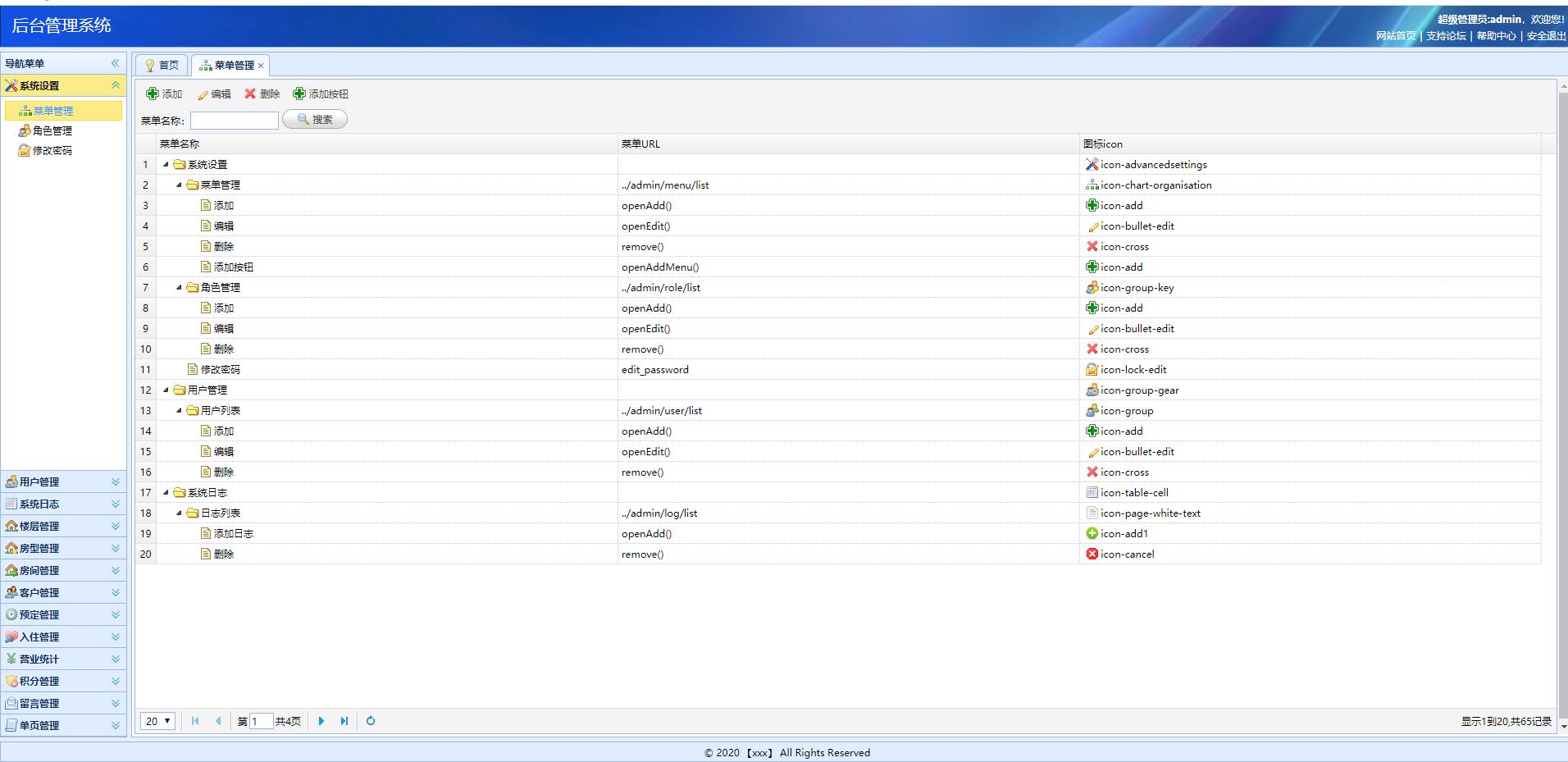Close the 菜单管理 tab

point(261,66)
